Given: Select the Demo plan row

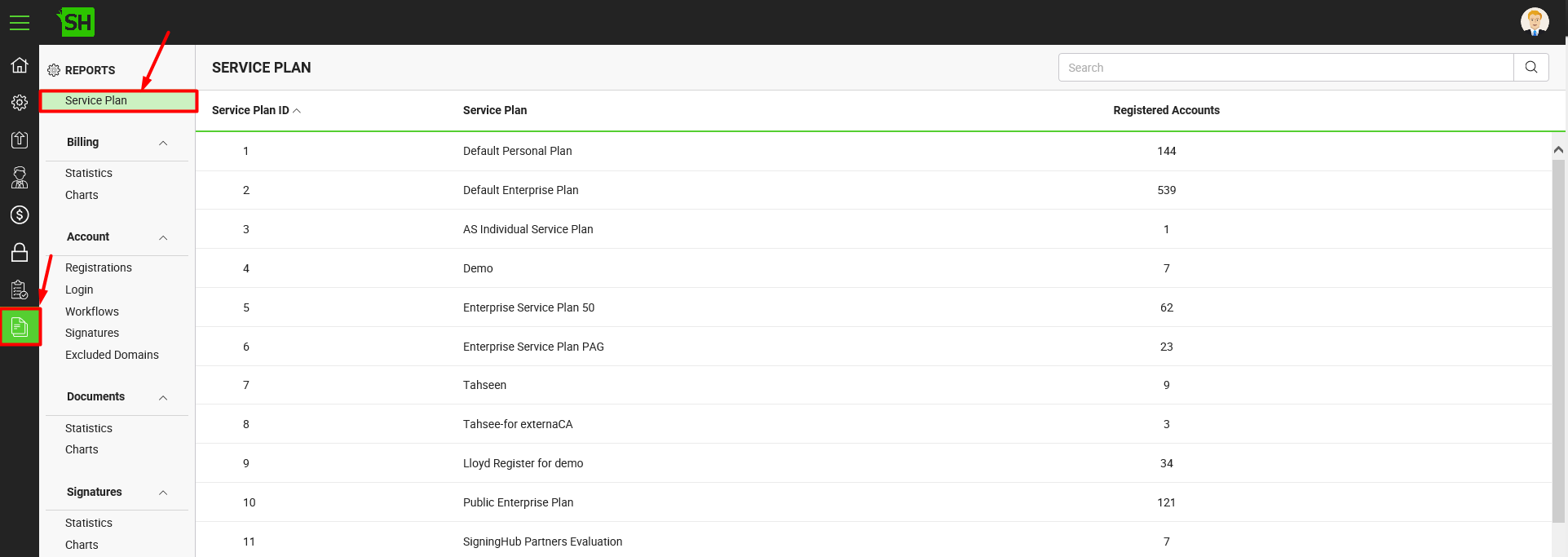Looking at the screenshot, I should [x=873, y=268].
